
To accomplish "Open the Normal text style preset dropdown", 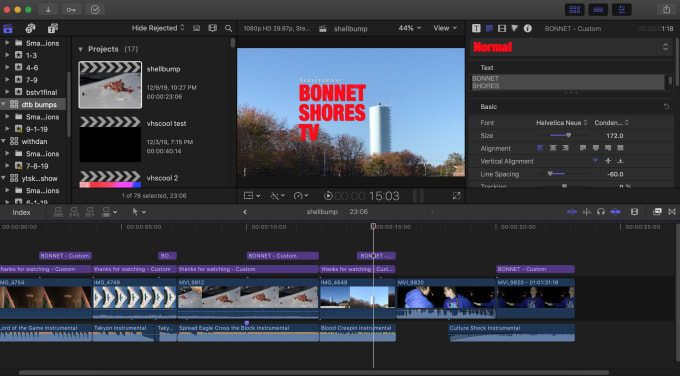I will 572,47.
